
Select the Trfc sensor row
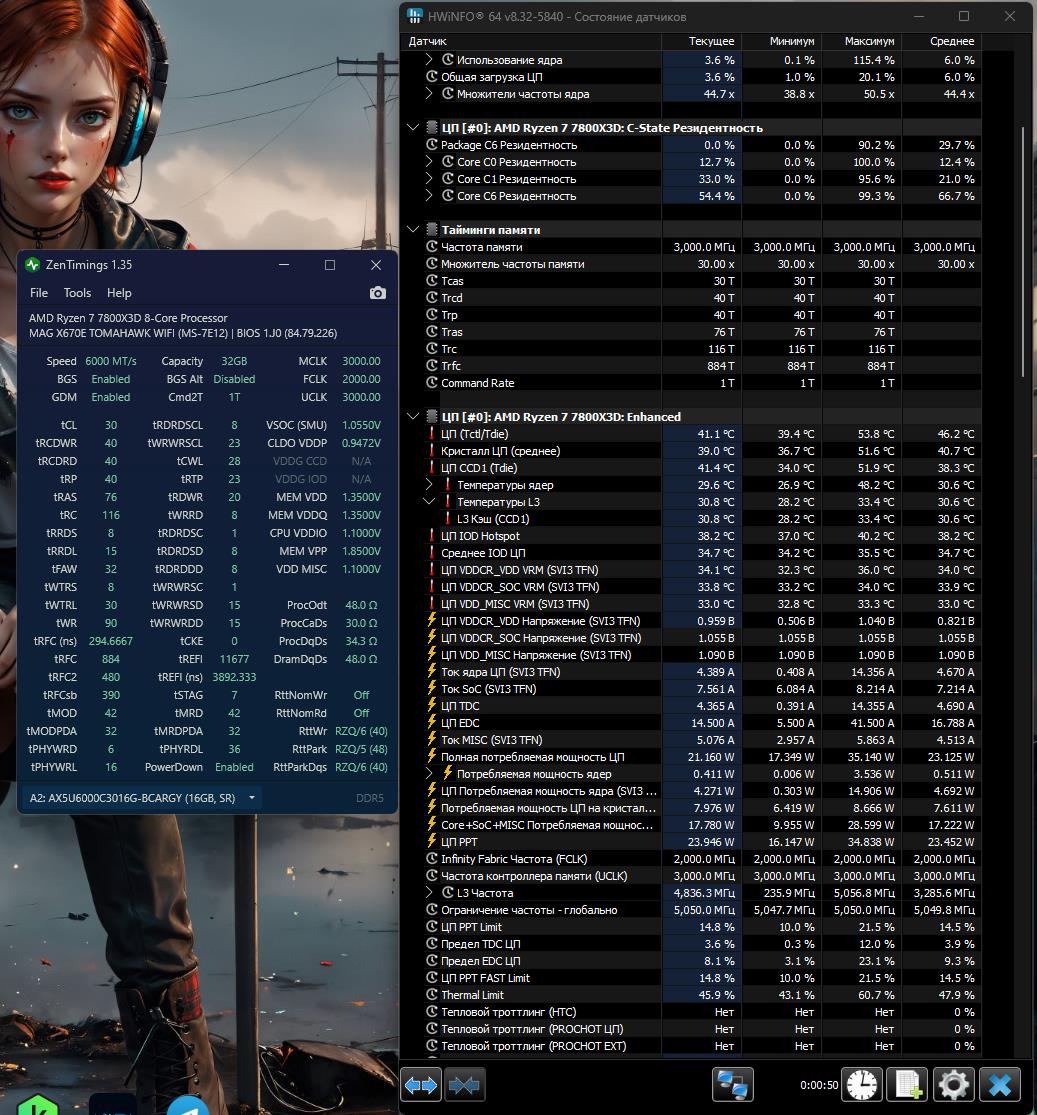point(691,366)
